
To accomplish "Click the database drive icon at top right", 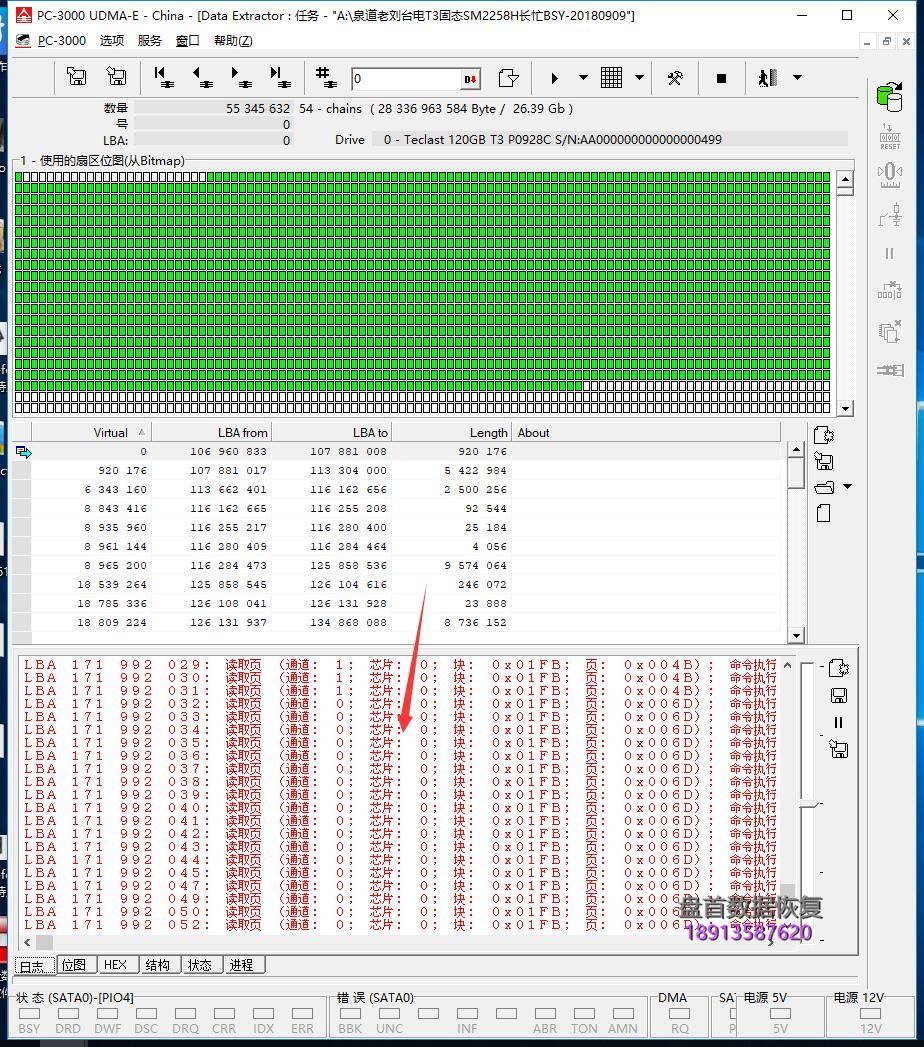I will coord(888,96).
